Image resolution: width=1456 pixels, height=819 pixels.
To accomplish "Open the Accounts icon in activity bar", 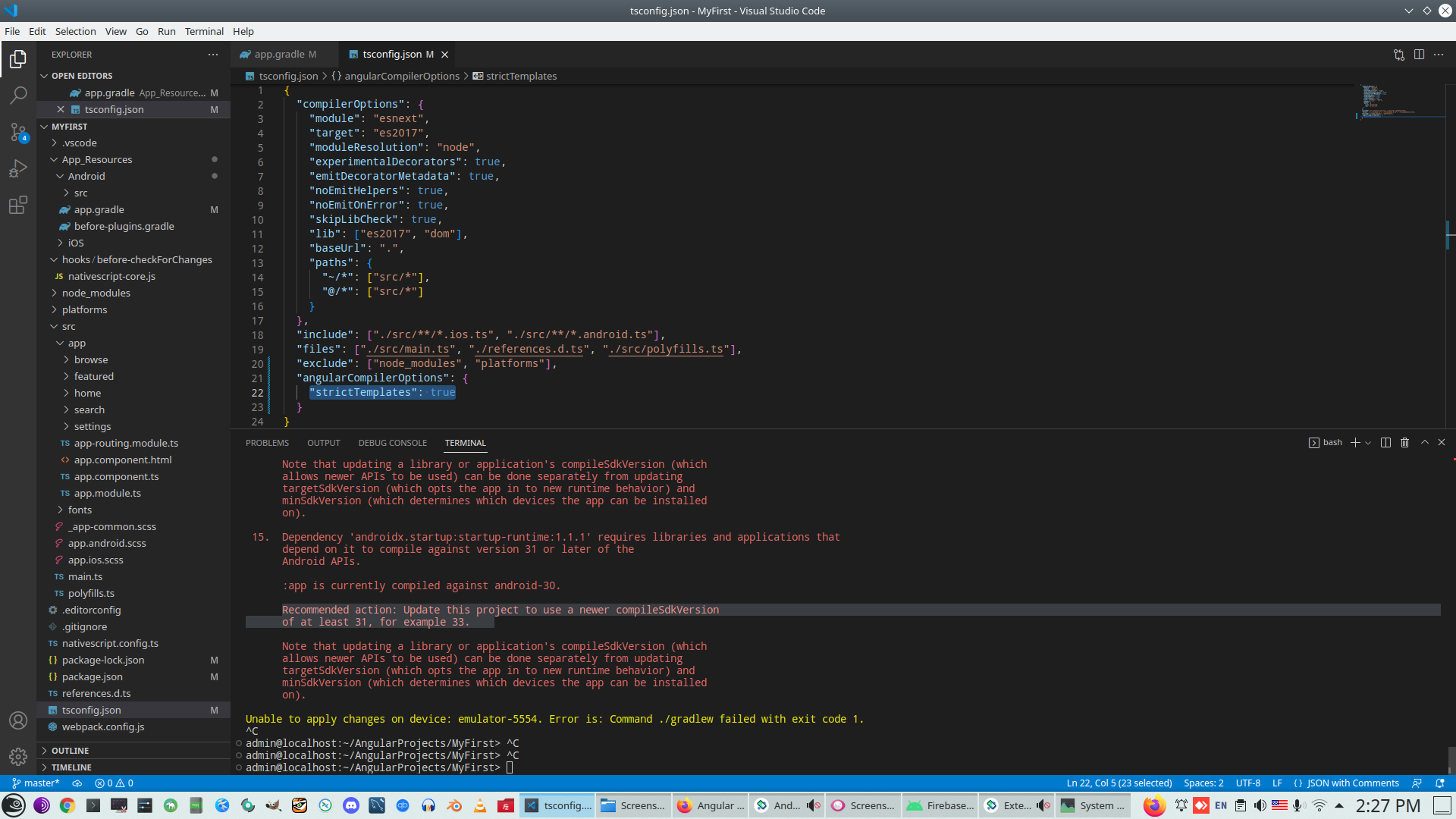I will click(18, 720).
